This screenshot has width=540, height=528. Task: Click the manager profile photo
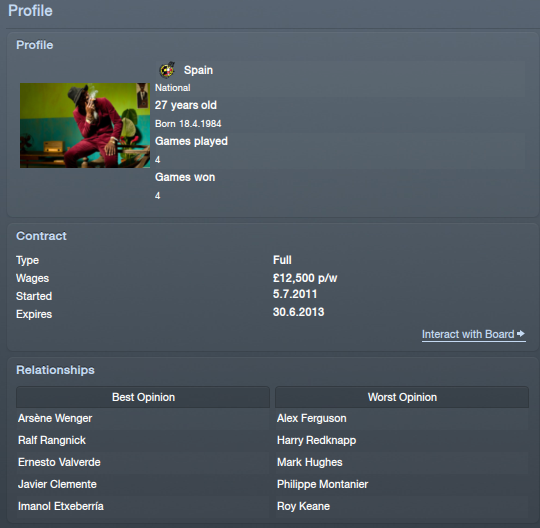(x=85, y=125)
